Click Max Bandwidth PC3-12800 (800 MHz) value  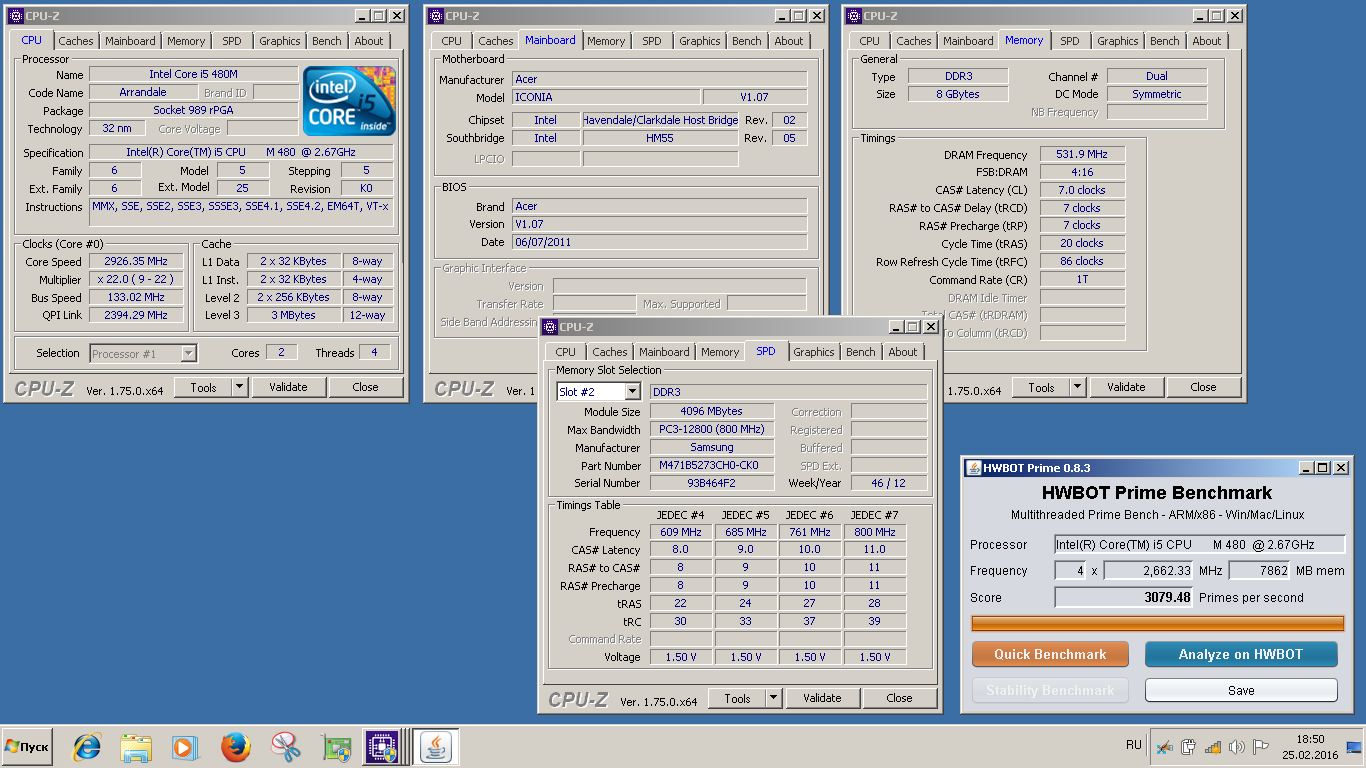coord(712,429)
